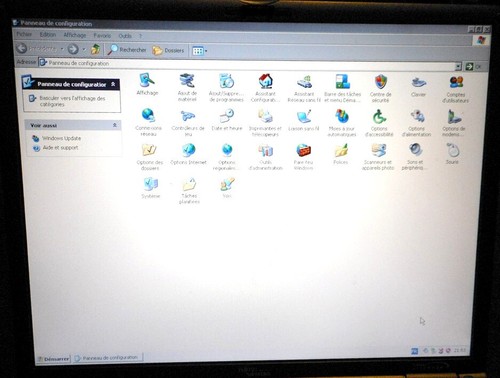
Task: Open the Centre de sécurité icon
Action: tap(380, 88)
